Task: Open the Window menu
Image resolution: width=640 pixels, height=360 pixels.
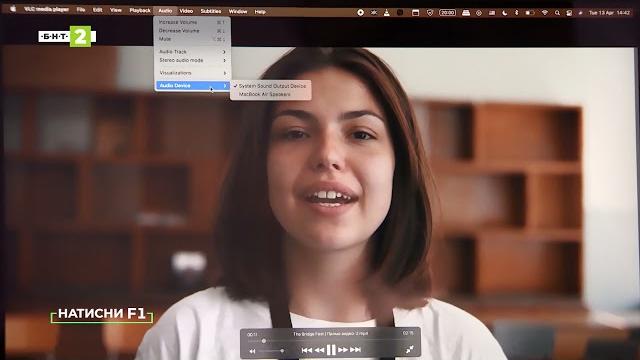Action: pos(238,11)
